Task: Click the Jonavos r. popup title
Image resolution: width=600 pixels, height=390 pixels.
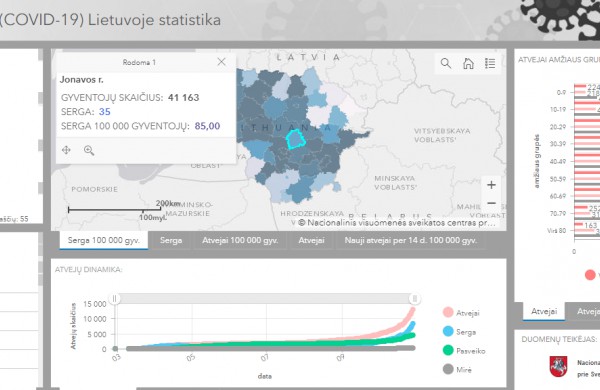Action: tap(82, 80)
